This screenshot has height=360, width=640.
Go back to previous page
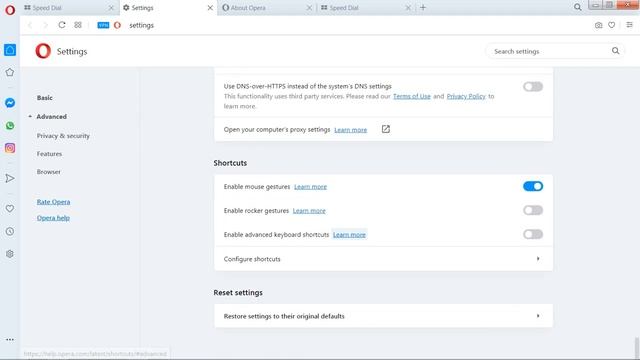pos(30,25)
